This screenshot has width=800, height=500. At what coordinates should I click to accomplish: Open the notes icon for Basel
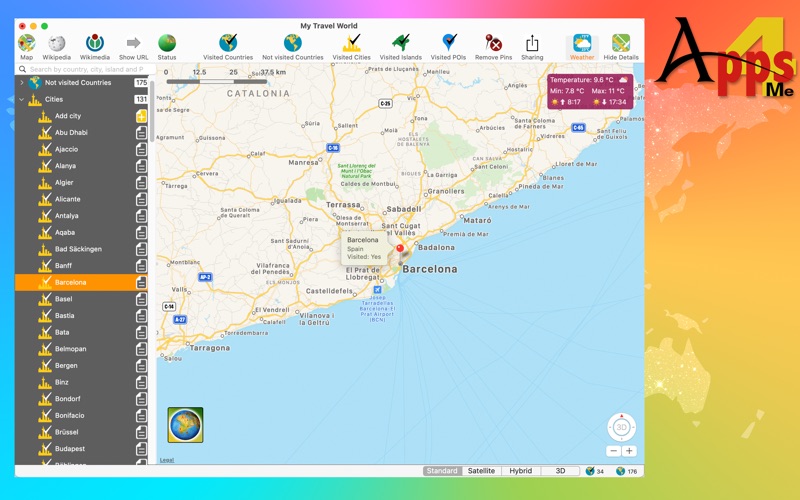pos(141,299)
